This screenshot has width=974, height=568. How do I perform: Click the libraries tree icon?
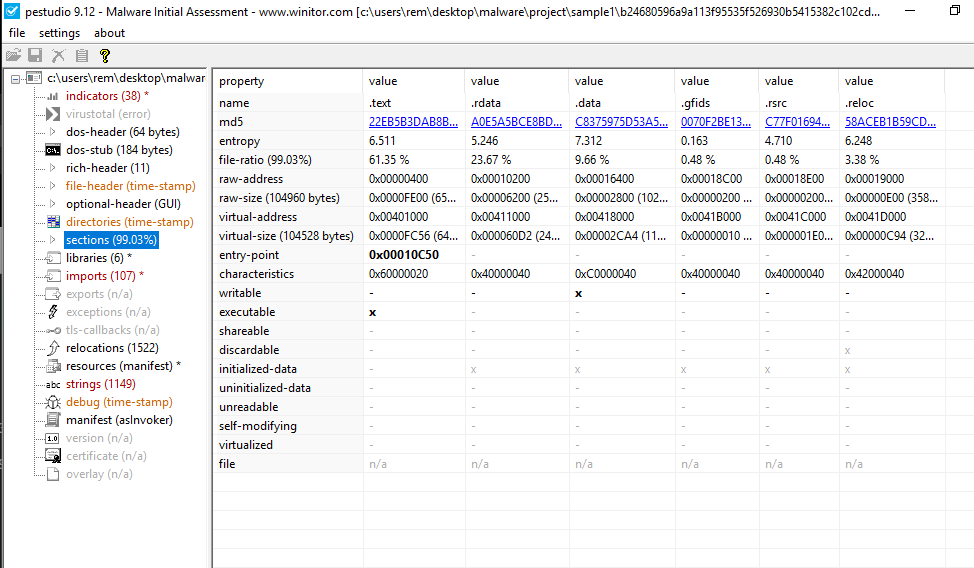click(53, 258)
